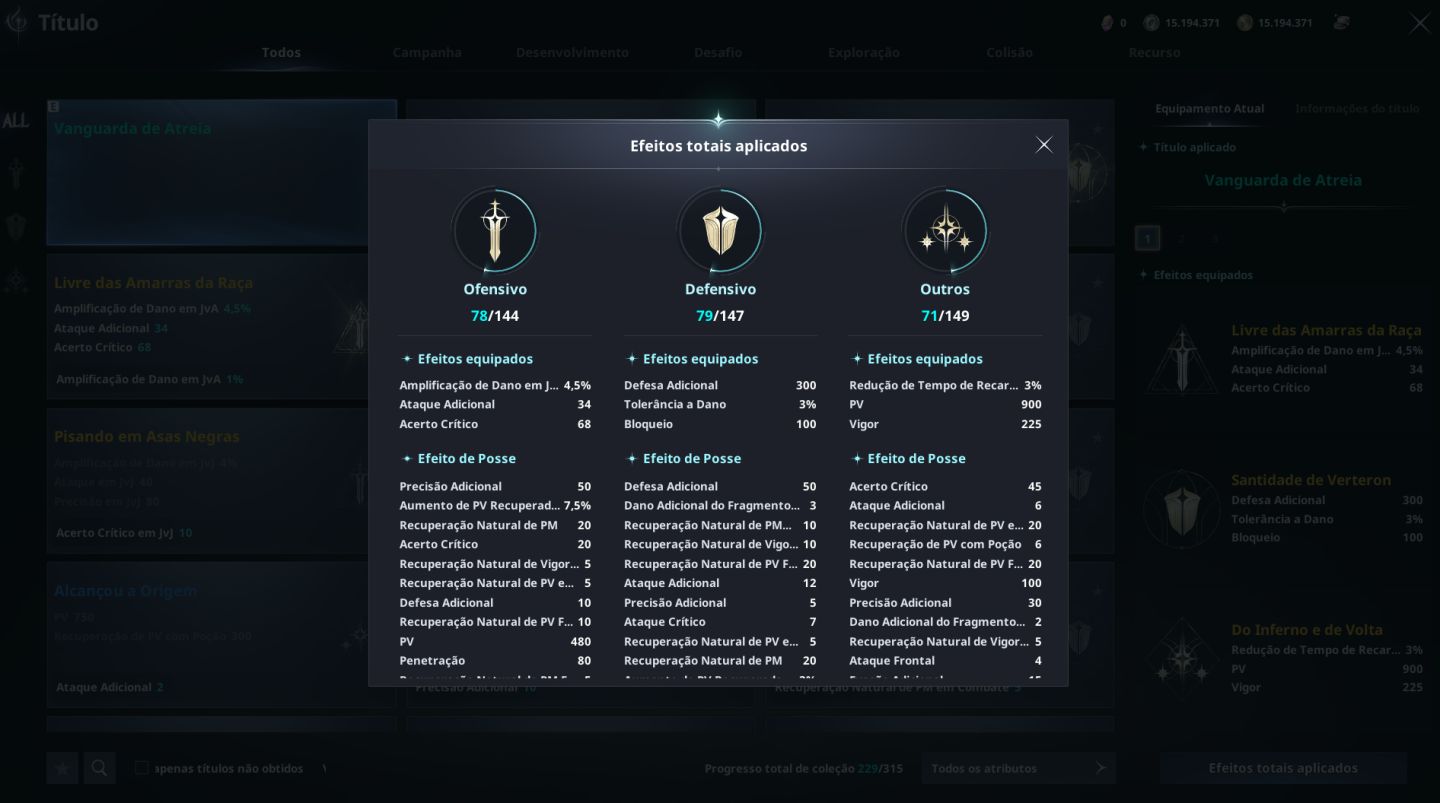Click the 'Título aplicado' label in right panel
The height and width of the screenshot is (803, 1440).
(1194, 147)
